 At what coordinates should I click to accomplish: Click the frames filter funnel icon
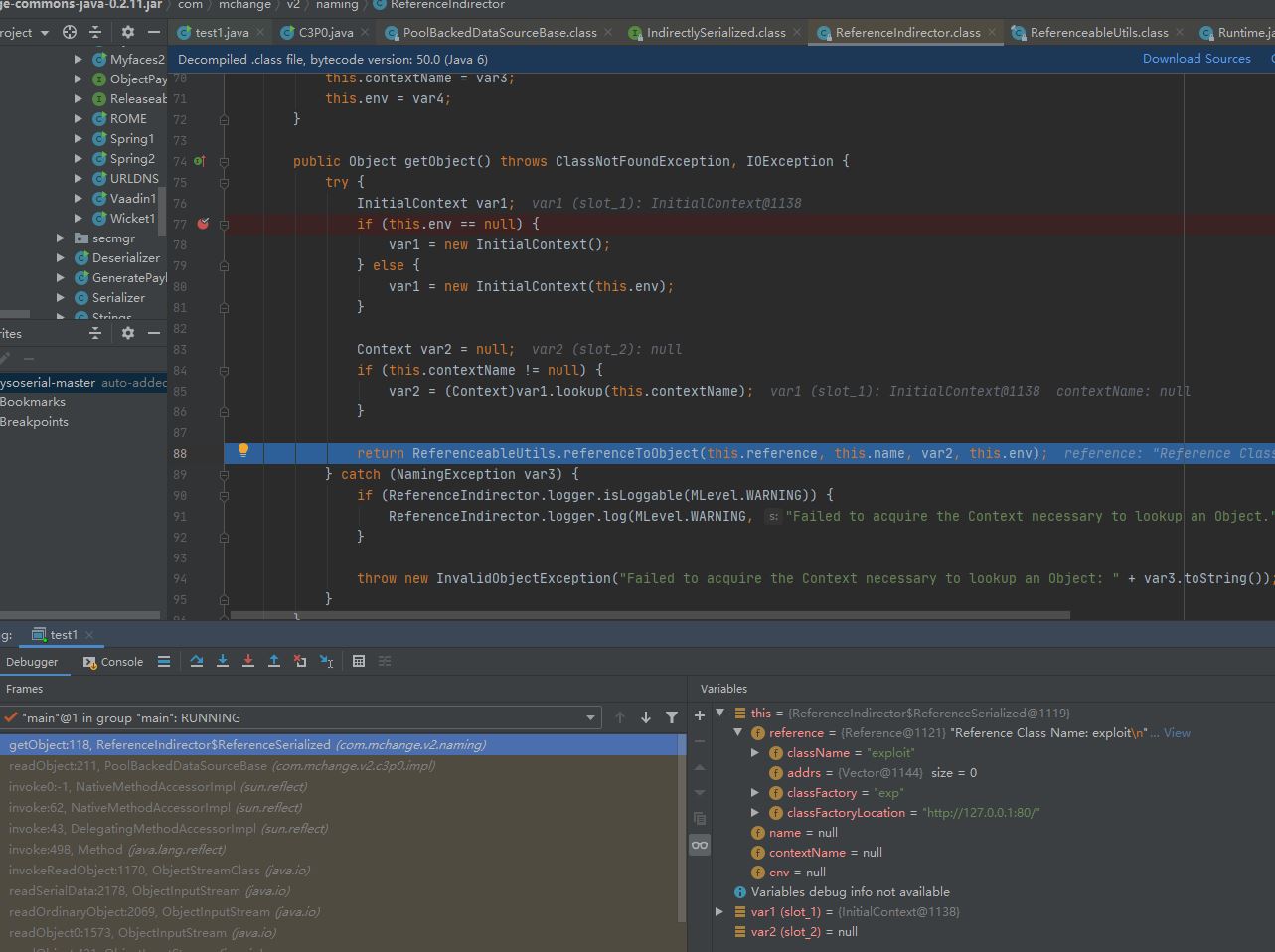pyautogui.click(x=672, y=717)
